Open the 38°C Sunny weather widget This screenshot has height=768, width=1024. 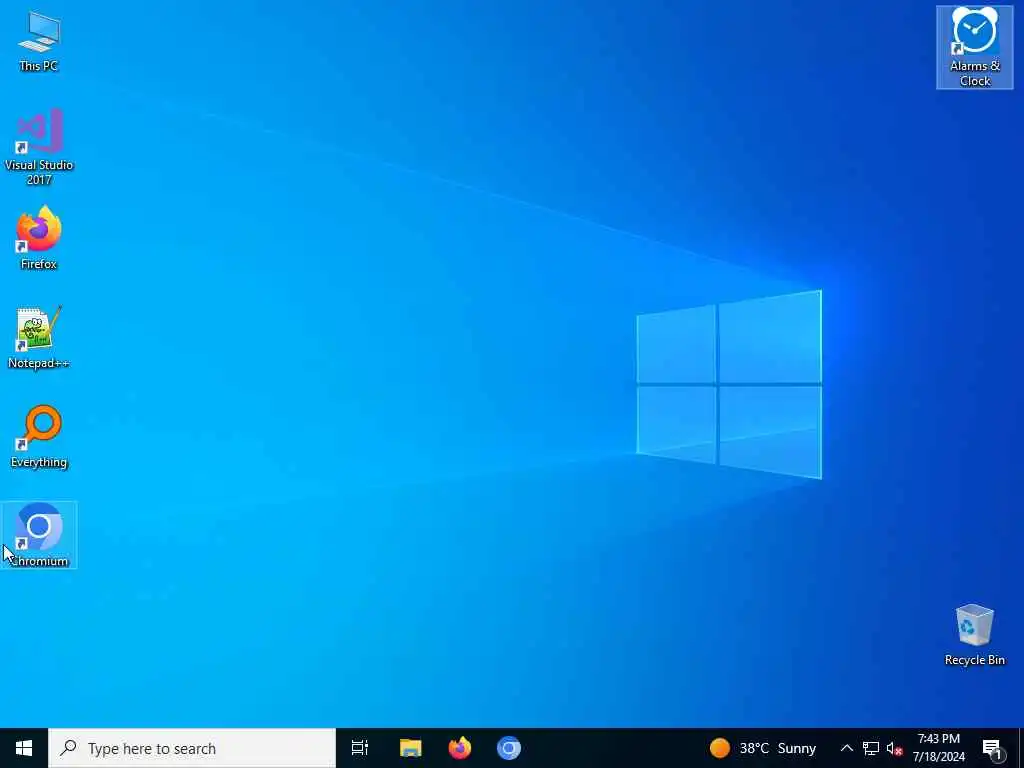[x=763, y=748]
